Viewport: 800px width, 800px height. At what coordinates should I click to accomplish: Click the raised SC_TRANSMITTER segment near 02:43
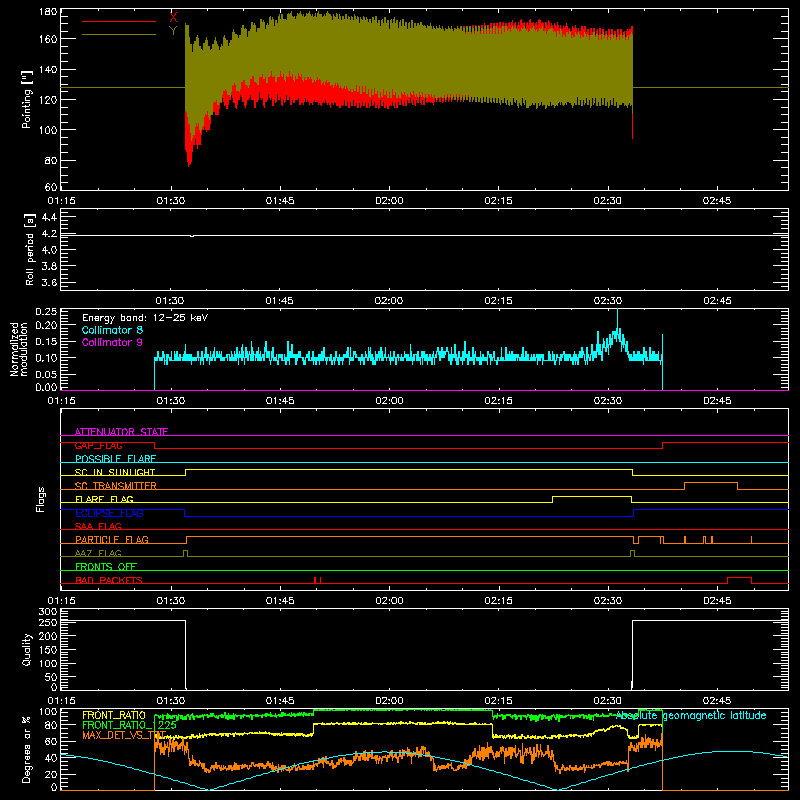coord(711,483)
